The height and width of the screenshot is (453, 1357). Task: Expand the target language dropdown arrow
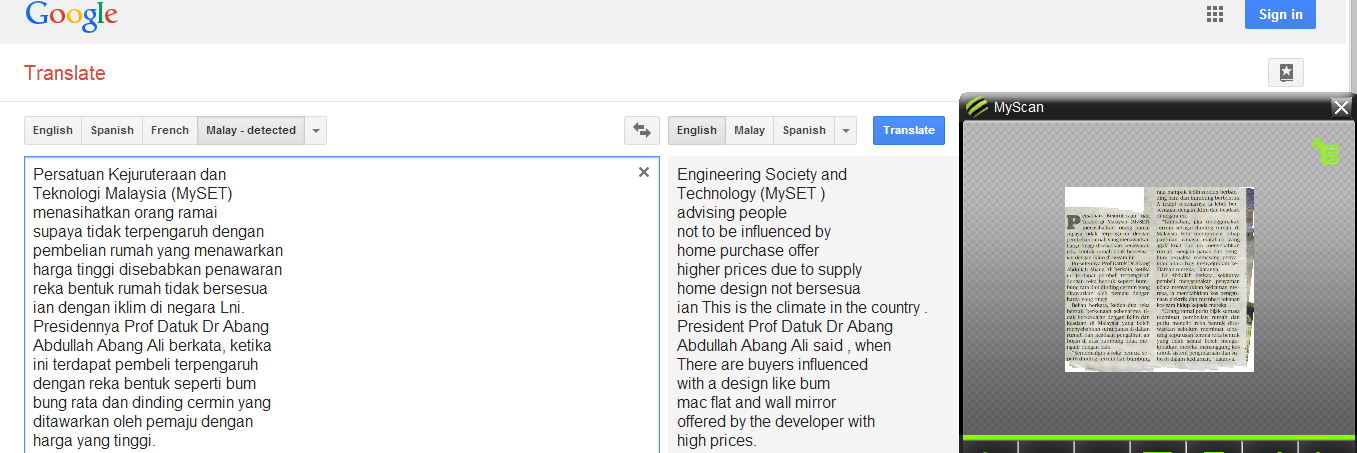pyautogui.click(x=846, y=130)
